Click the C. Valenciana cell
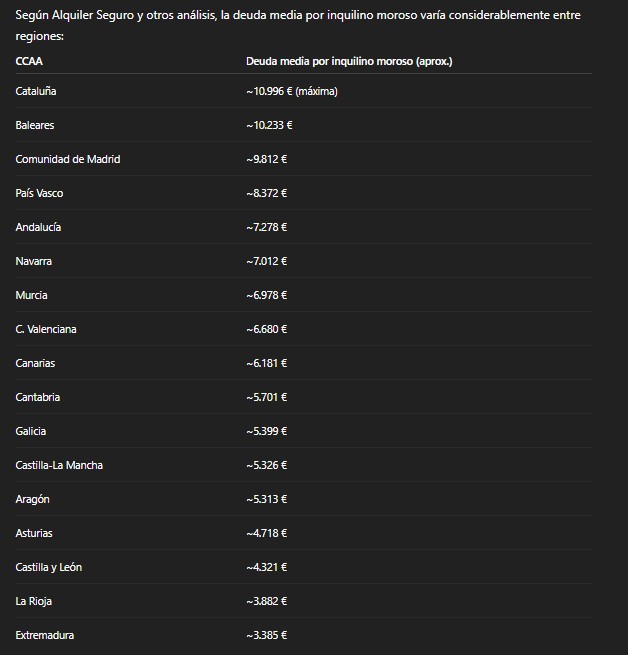The height and width of the screenshot is (655, 628). [x=46, y=329]
